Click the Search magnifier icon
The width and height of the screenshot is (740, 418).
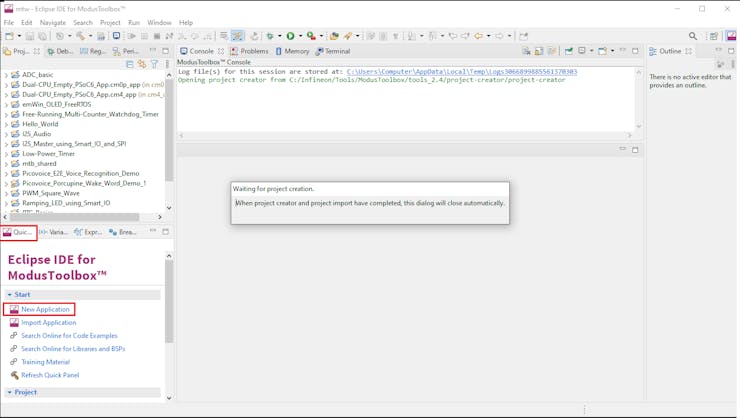[x=693, y=36]
